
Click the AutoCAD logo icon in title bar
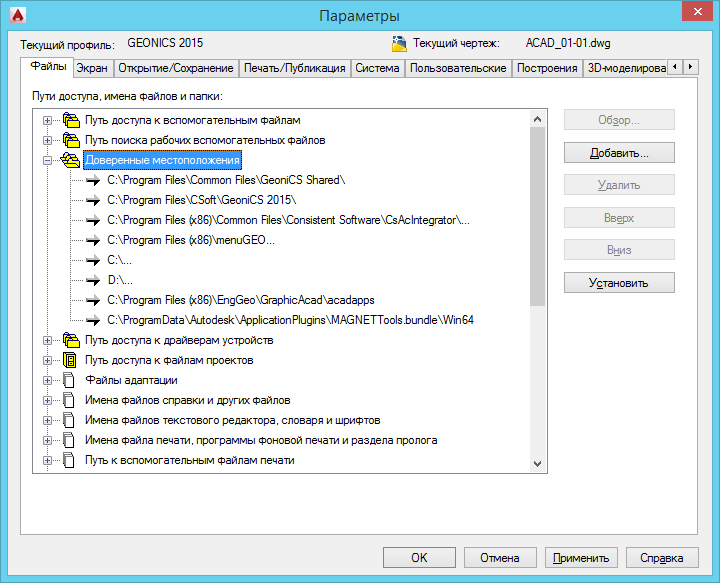pos(18,15)
